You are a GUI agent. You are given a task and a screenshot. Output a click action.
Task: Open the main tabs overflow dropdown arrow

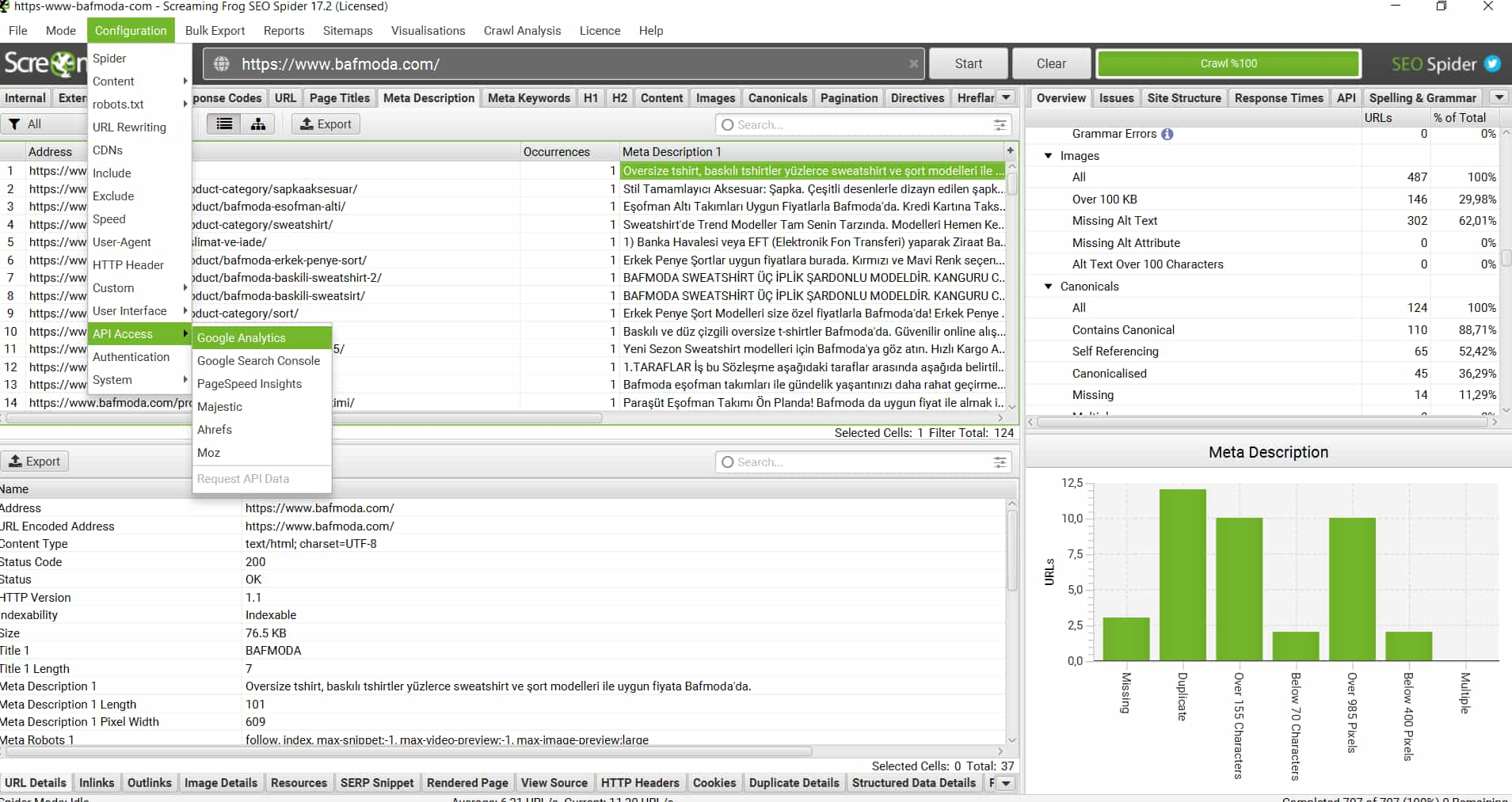pyautogui.click(x=1006, y=97)
